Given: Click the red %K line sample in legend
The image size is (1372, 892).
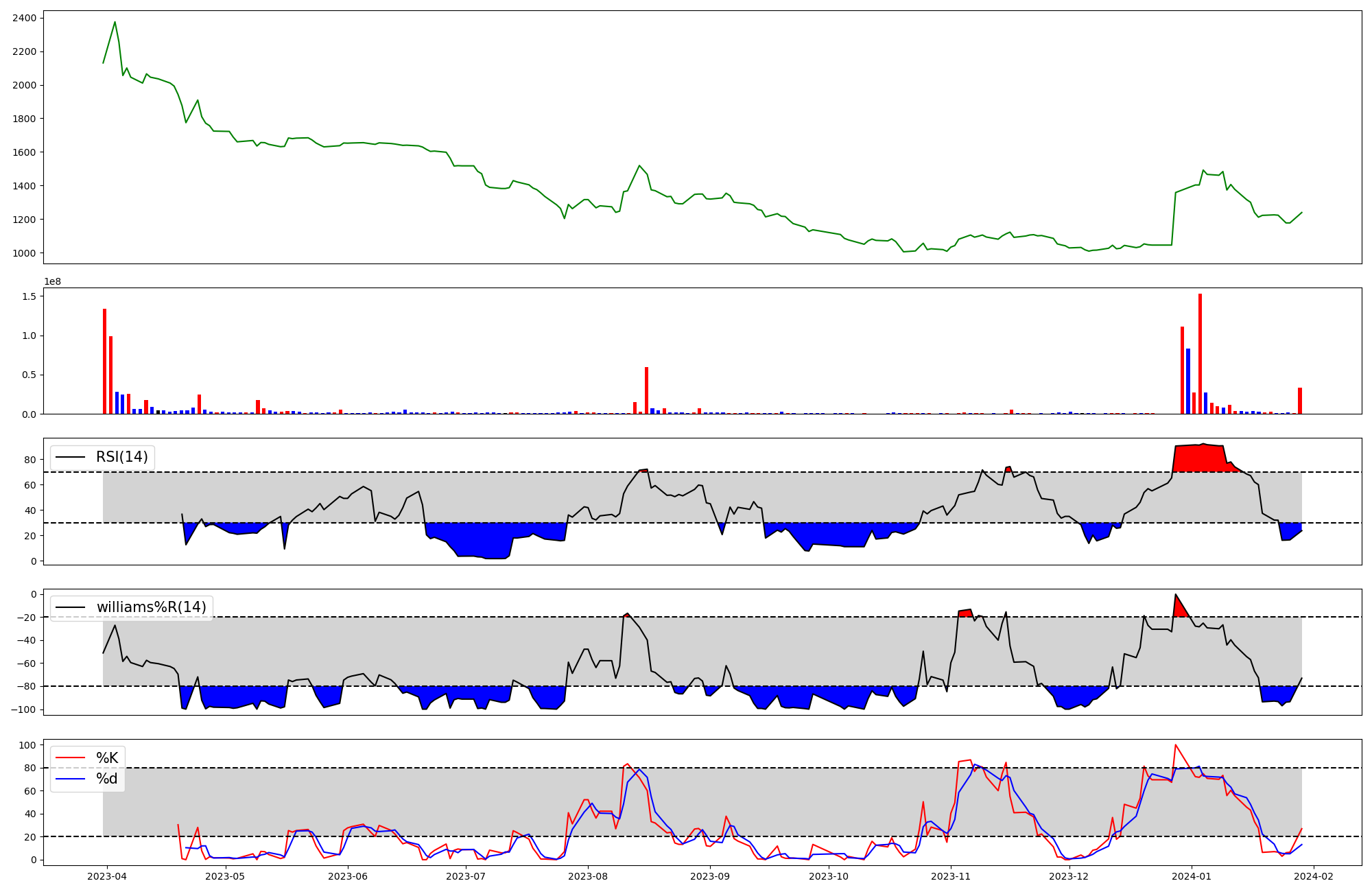Looking at the screenshot, I should pos(70,758).
